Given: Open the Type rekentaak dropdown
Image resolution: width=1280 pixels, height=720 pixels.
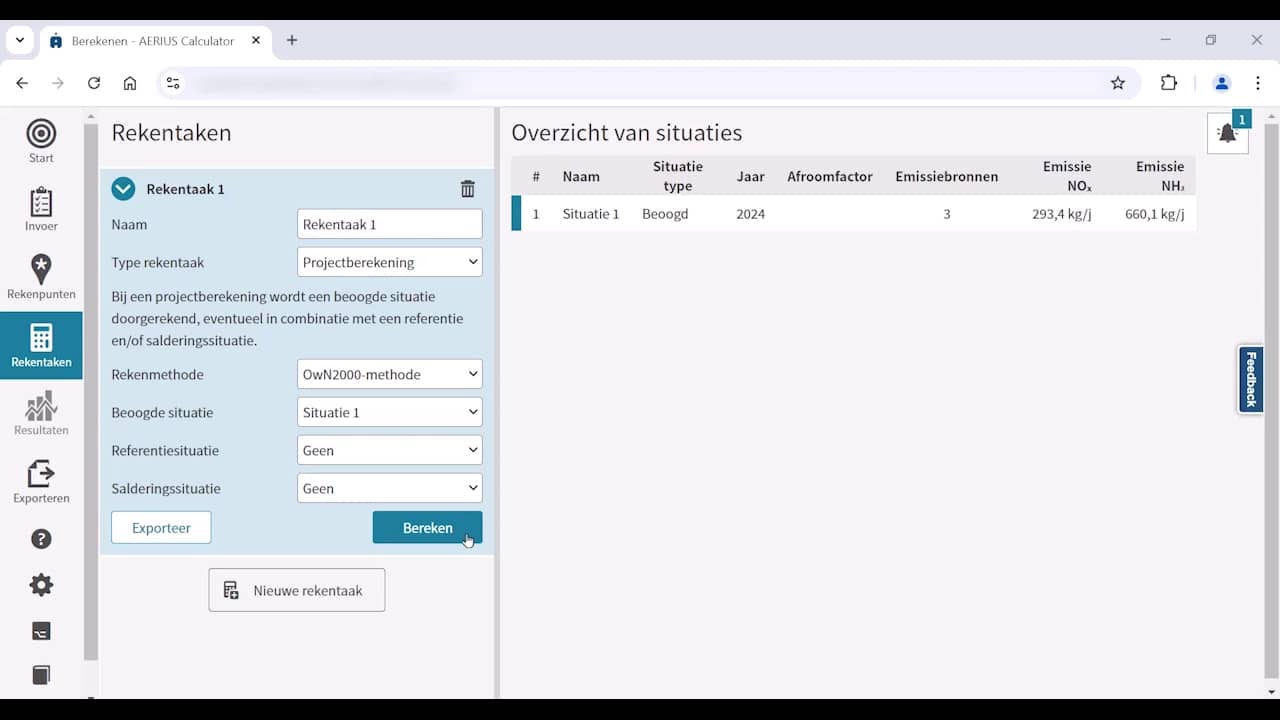Looking at the screenshot, I should pyautogui.click(x=390, y=262).
